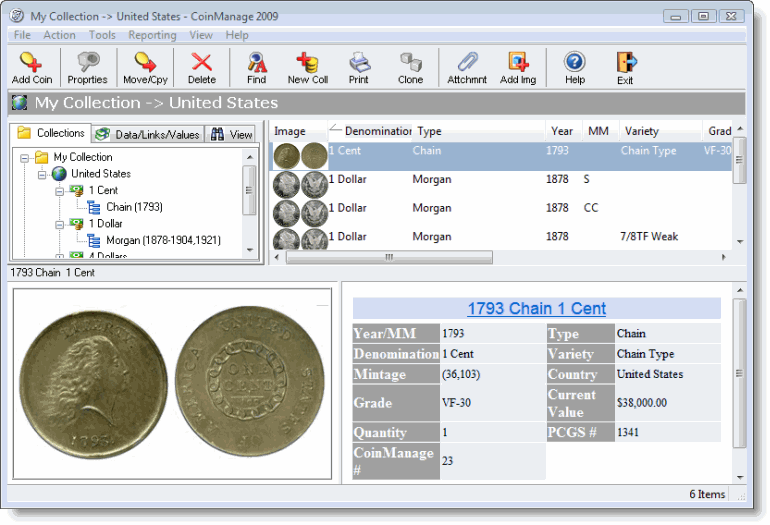Collapse the United States tree node
The height and width of the screenshot is (525, 770).
pyautogui.click(x=42, y=175)
